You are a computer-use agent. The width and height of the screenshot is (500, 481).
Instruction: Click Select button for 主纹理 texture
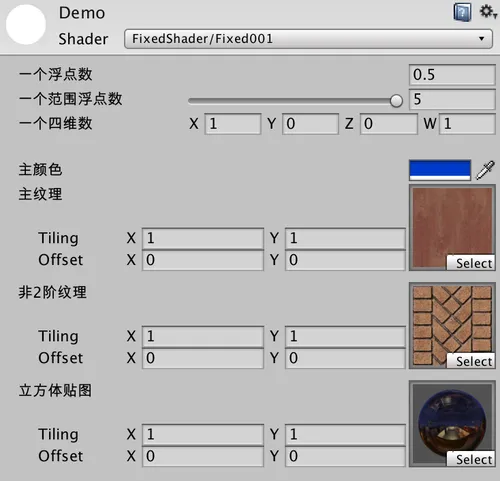(x=471, y=263)
